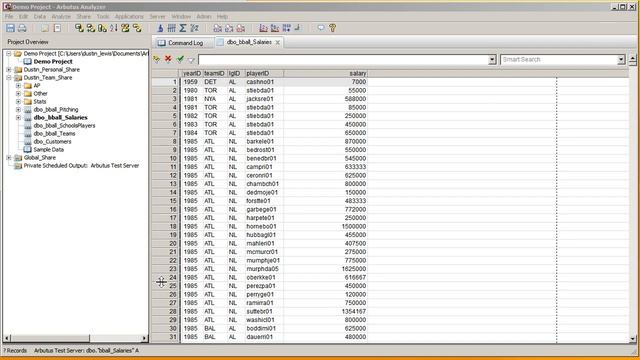Expand the AP folder in the tree

click(18, 86)
